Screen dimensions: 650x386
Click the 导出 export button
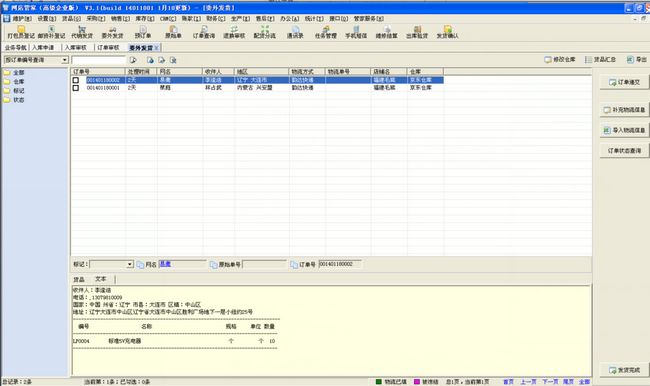click(x=636, y=60)
